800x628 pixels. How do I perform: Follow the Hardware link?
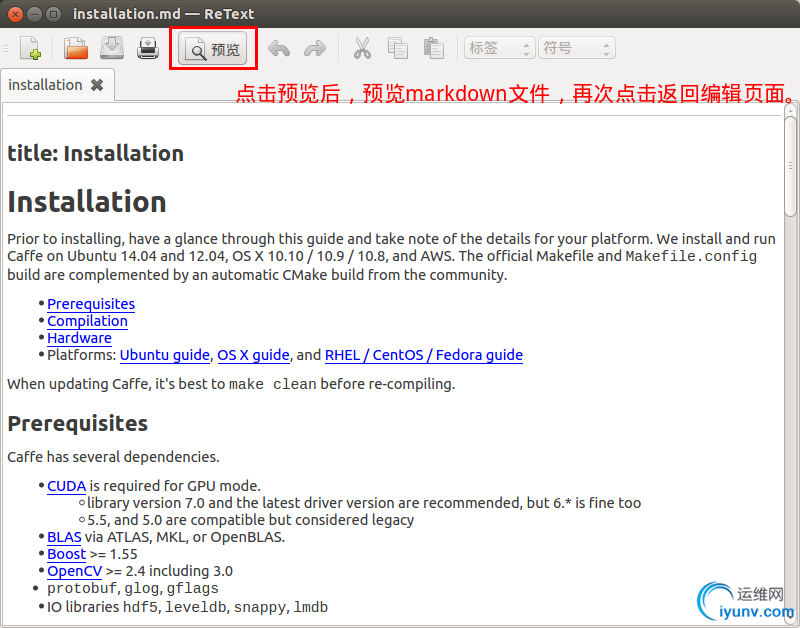(79, 338)
